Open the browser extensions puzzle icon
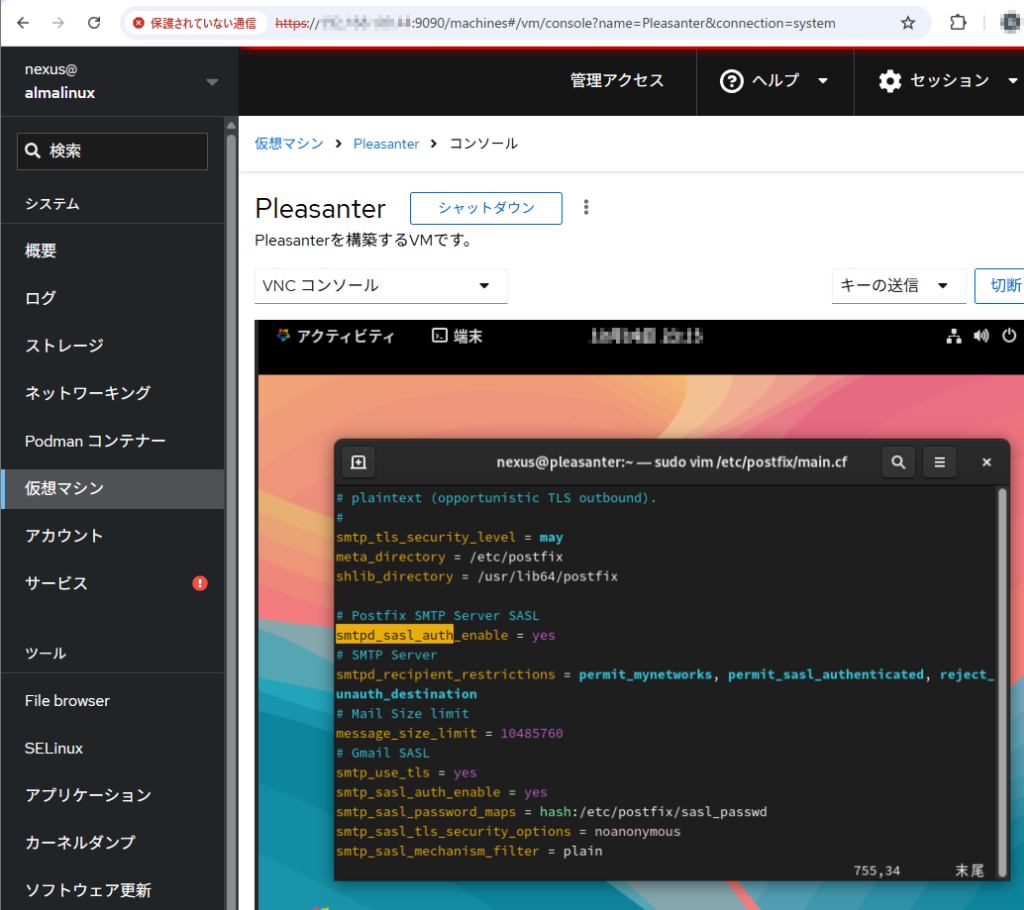 pos(957,23)
